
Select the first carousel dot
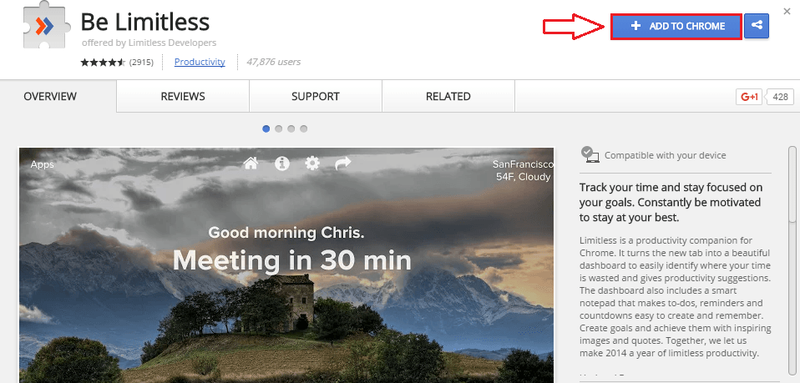pos(266,129)
